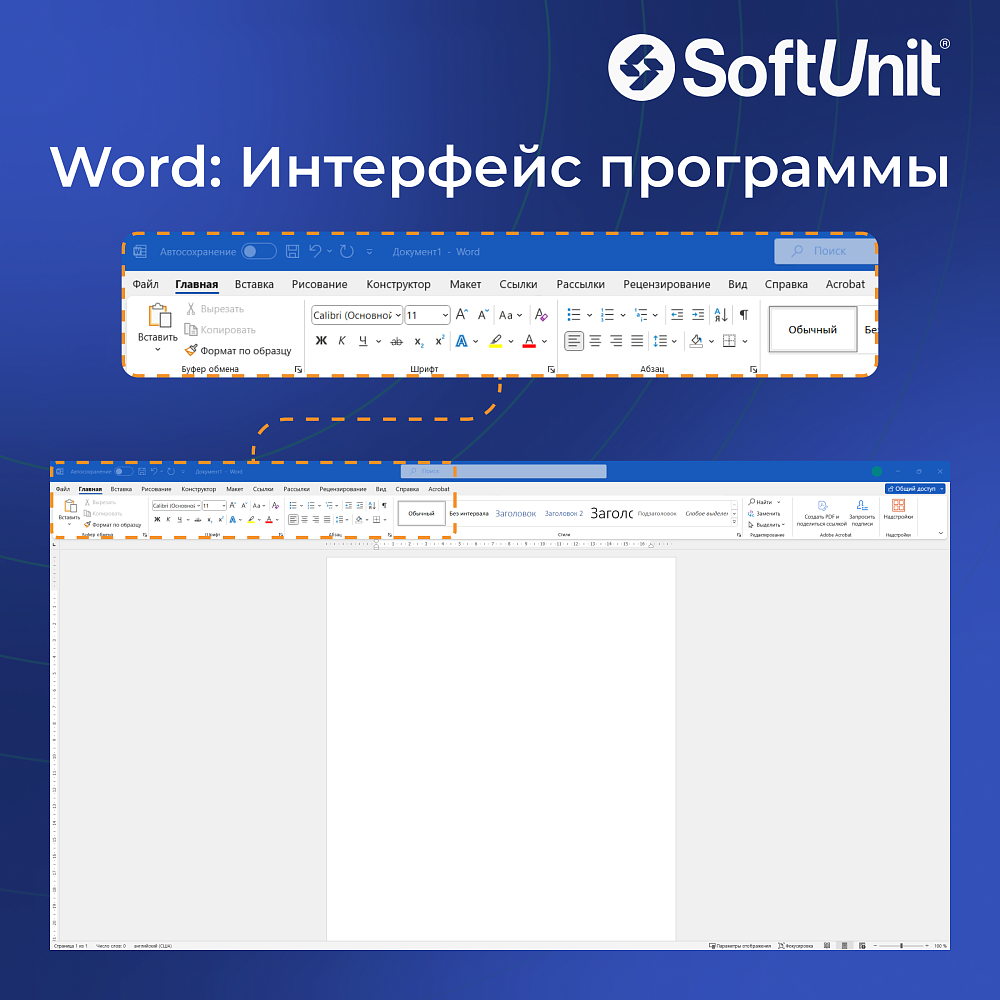Apply superscript x² in the enlarged ribbon
The height and width of the screenshot is (1000, 1000).
pos(439,341)
